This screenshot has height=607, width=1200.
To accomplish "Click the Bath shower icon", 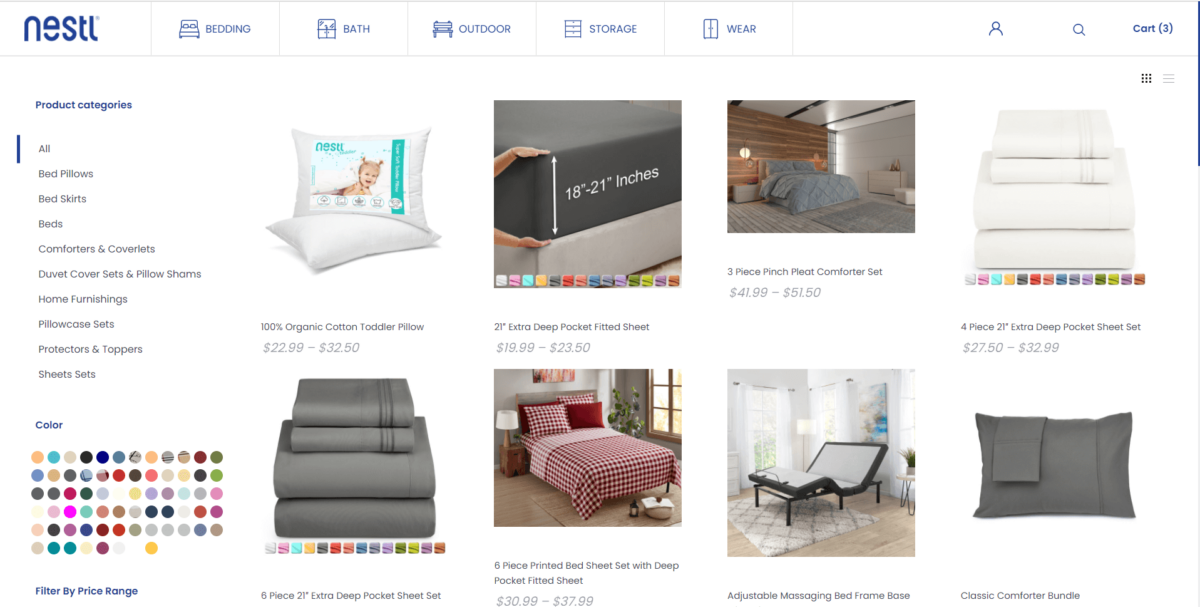I will 326,29.
